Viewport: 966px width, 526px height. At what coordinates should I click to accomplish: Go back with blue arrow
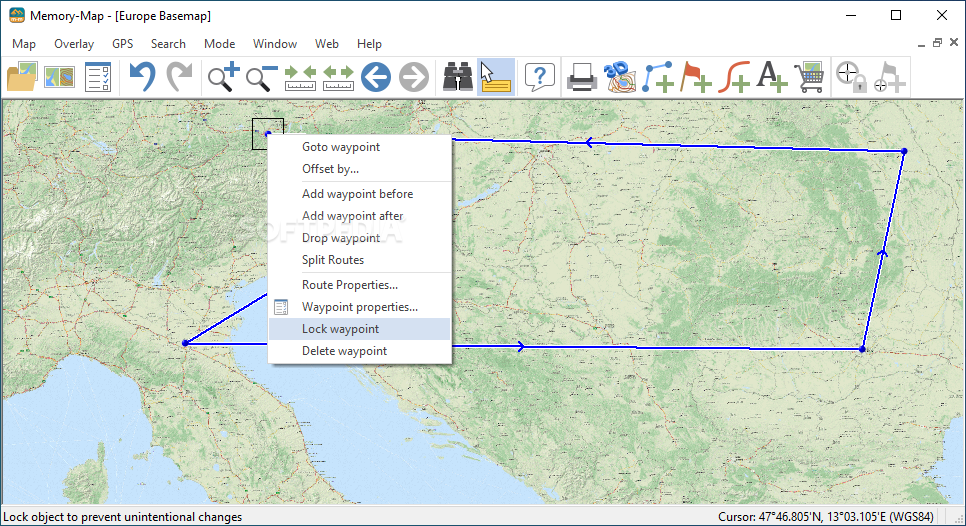coord(376,78)
